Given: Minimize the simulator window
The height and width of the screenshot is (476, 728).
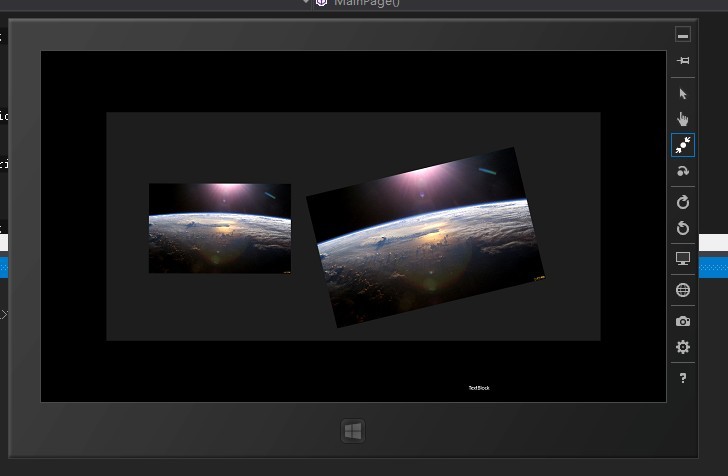Looking at the screenshot, I should 682,34.
